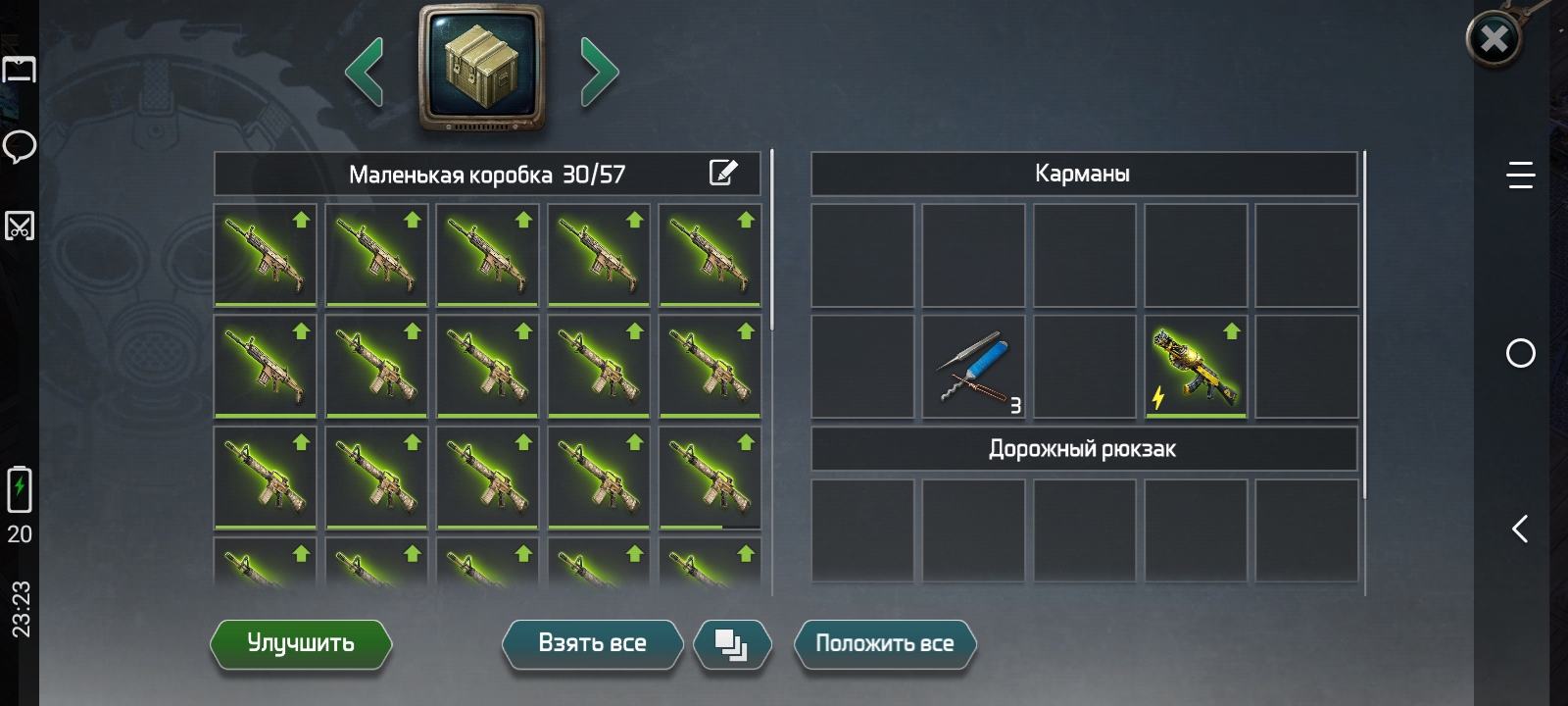1568x706 pixels.
Task: Tap the Android home circle button
Action: pos(1521,353)
